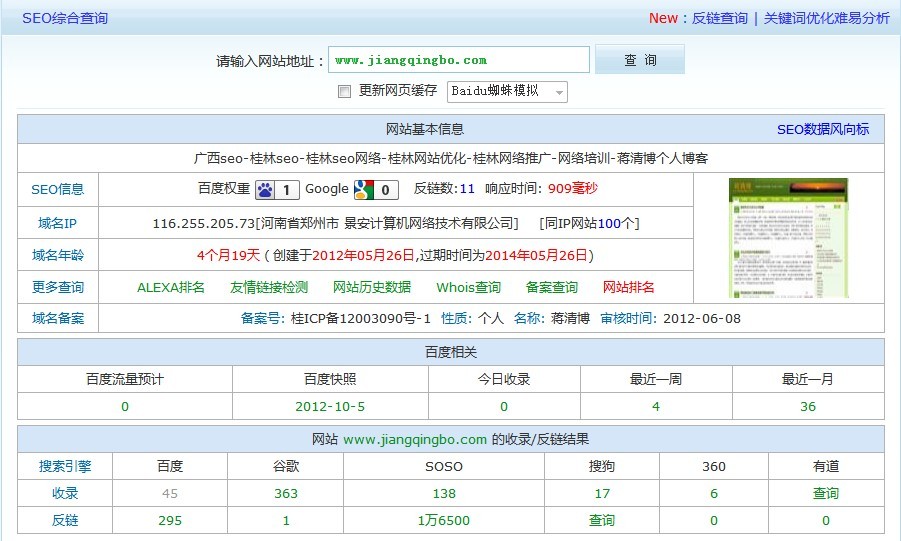Screen dimensions: 901x541
Task: Click 谷歌 收录 count 363
Action: (286, 494)
